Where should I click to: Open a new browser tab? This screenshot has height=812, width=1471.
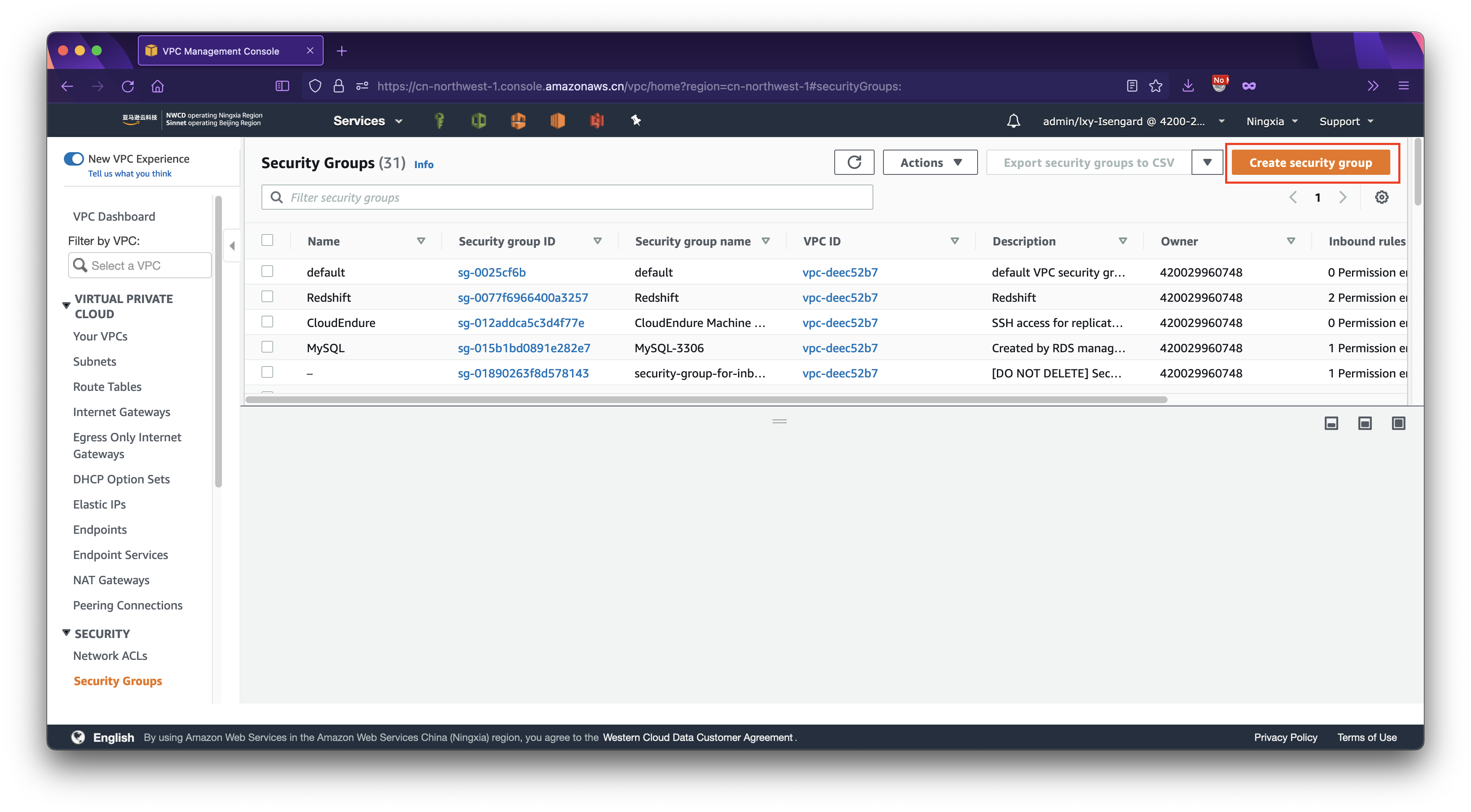(341, 51)
